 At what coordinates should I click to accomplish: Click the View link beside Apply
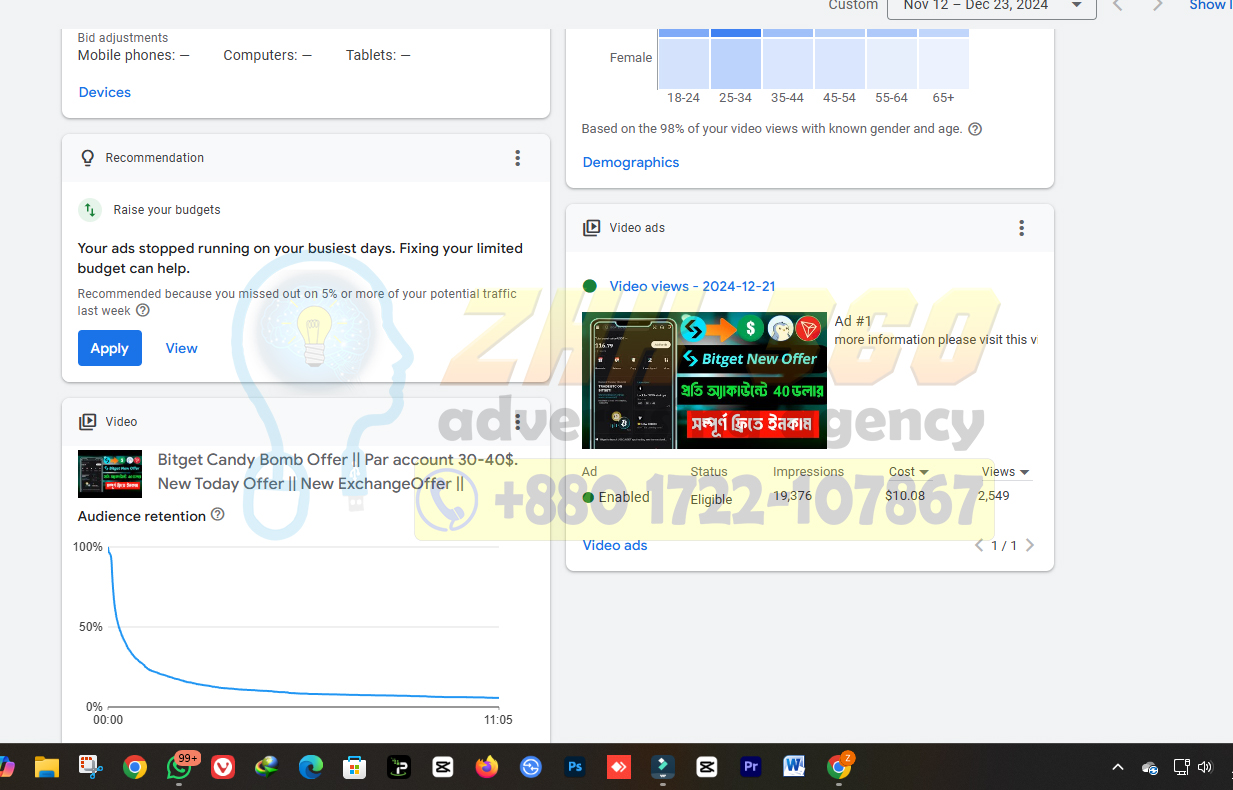point(182,348)
